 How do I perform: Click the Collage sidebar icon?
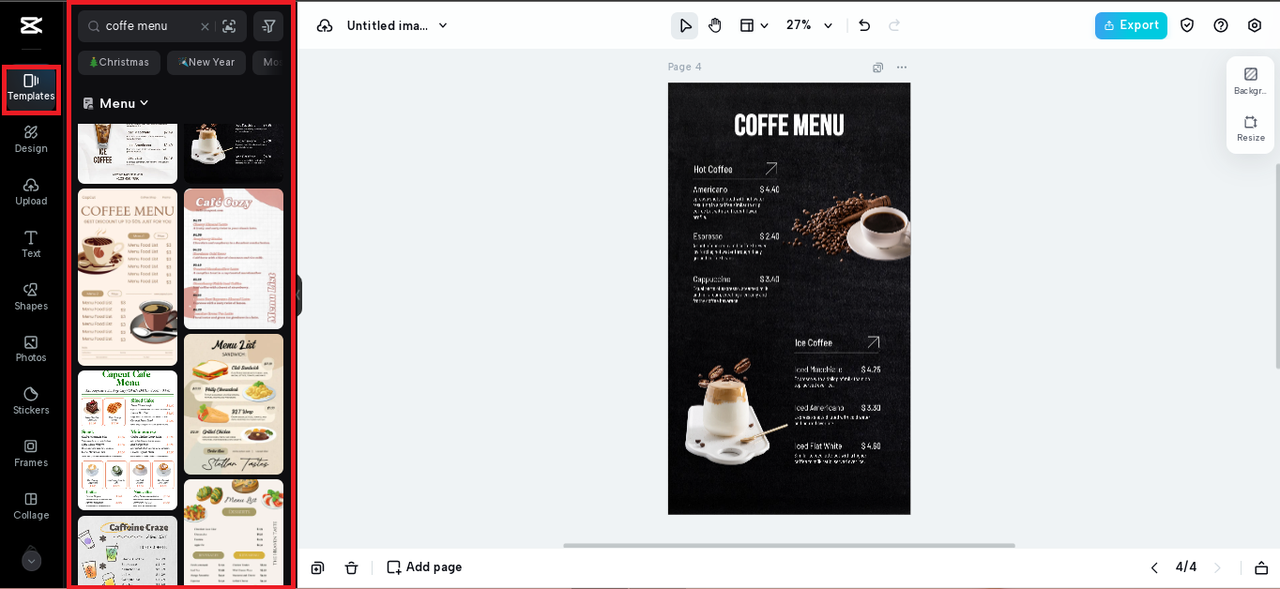pyautogui.click(x=31, y=505)
